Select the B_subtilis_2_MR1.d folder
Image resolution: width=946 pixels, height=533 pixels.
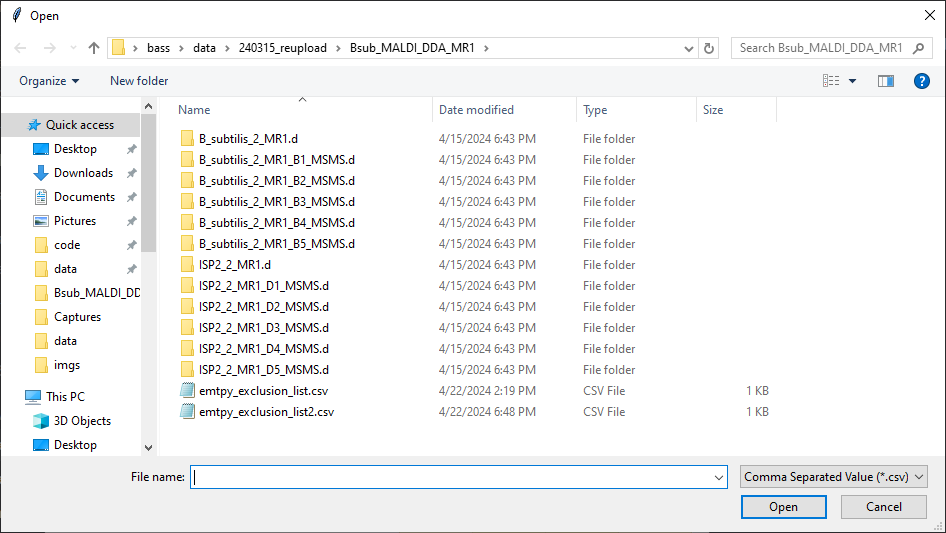tap(248, 139)
